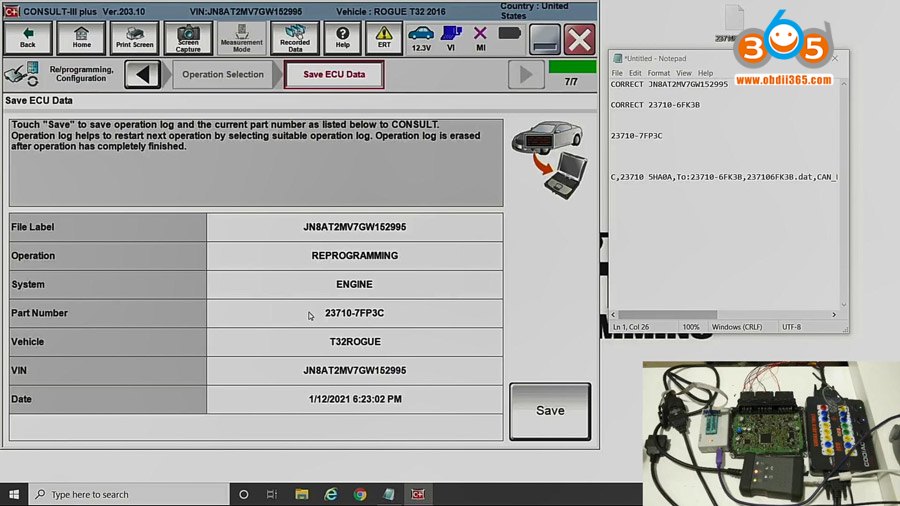Viewport: 900px width, 506px height.
Task: Go to previous step with left arrow
Action: coord(142,75)
